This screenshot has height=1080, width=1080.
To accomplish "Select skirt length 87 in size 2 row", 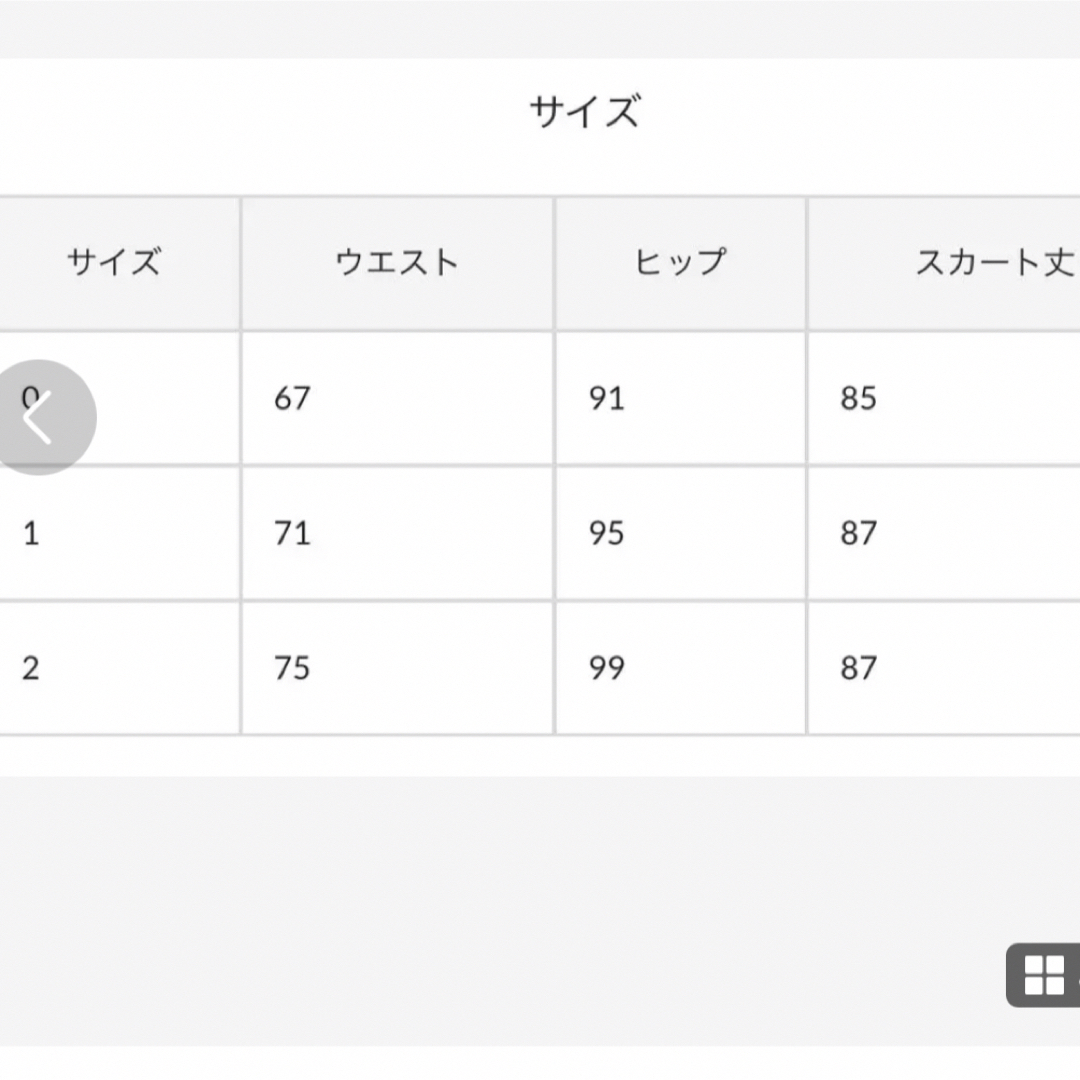I will 944,669.
